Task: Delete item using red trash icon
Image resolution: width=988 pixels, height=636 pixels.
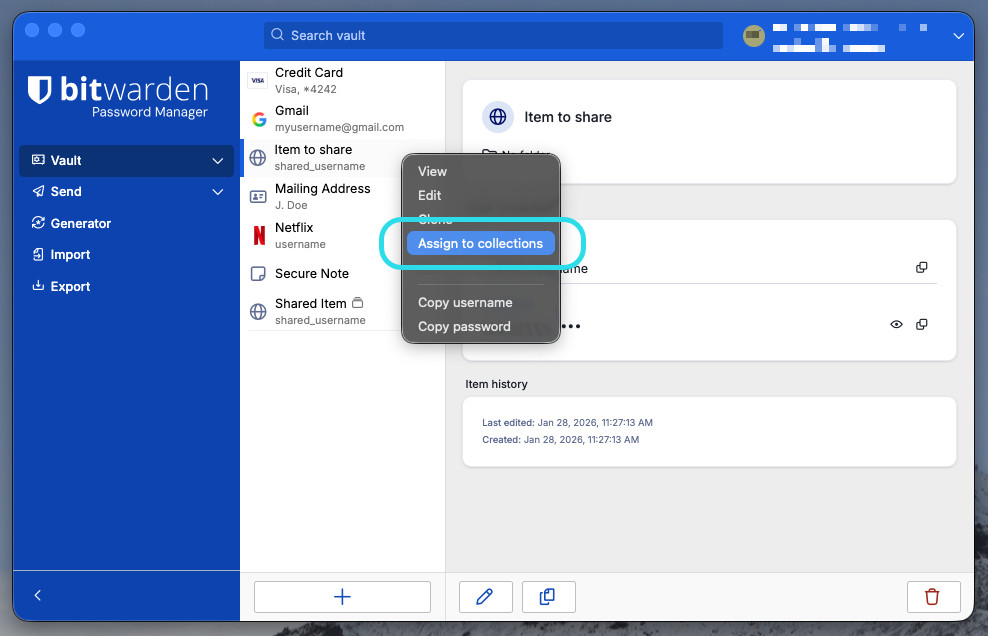Action: pyautogui.click(x=933, y=597)
